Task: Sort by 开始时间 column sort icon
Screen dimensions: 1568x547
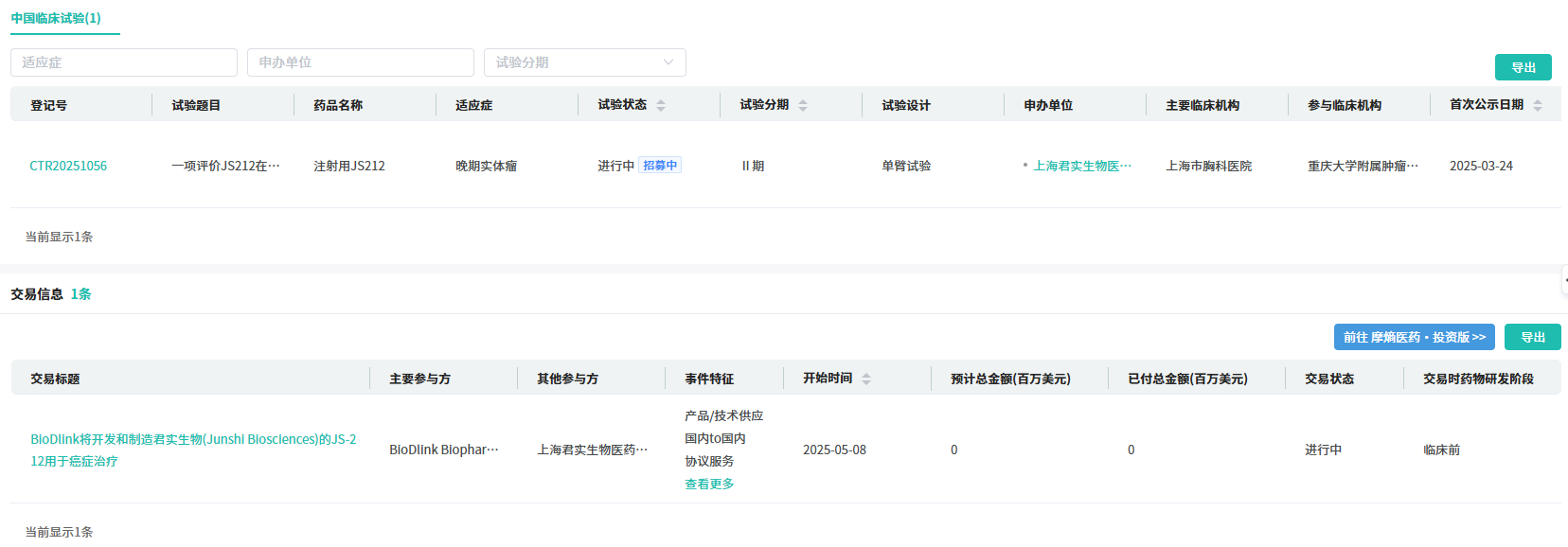Action: 866,379
